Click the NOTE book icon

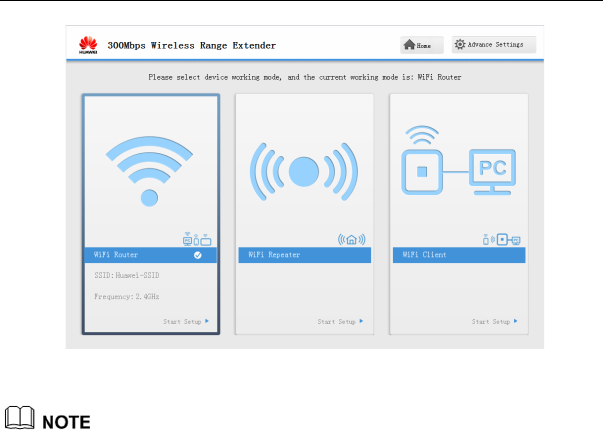pos(20,417)
